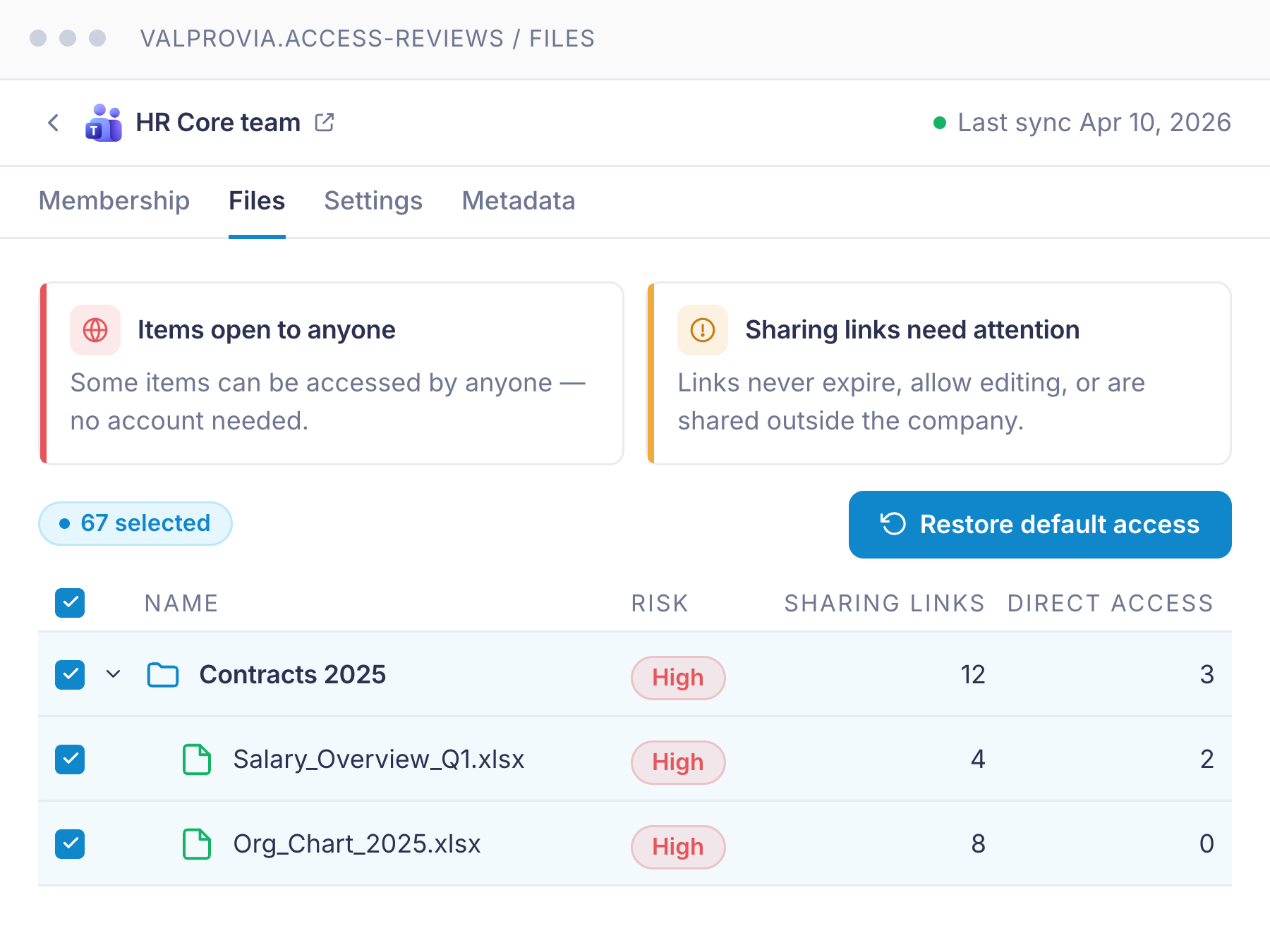Image resolution: width=1270 pixels, height=952 pixels.
Task: Click the warning icon on sharing links card
Action: point(703,329)
